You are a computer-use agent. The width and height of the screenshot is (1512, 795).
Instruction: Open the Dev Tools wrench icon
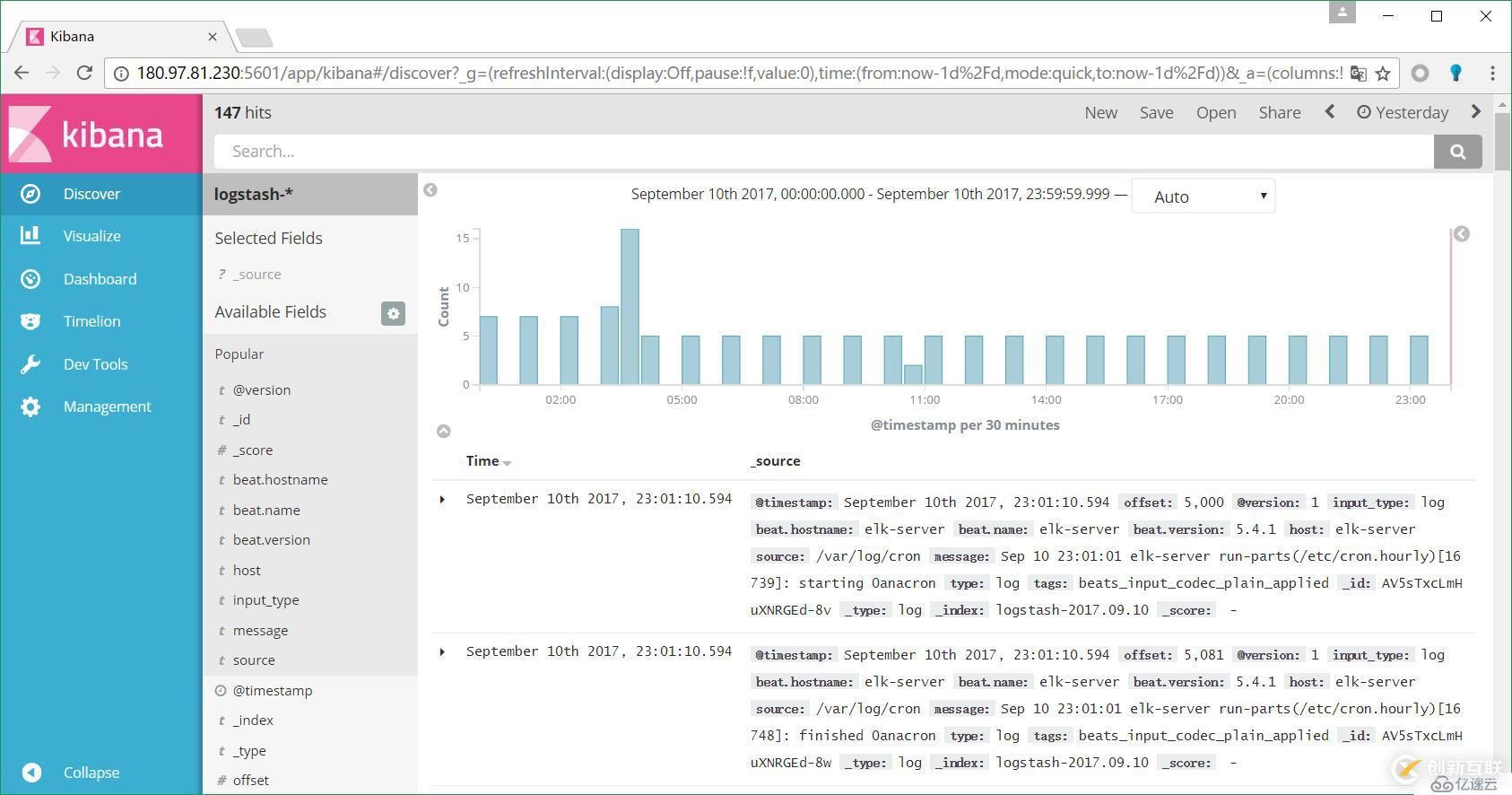pyautogui.click(x=30, y=364)
